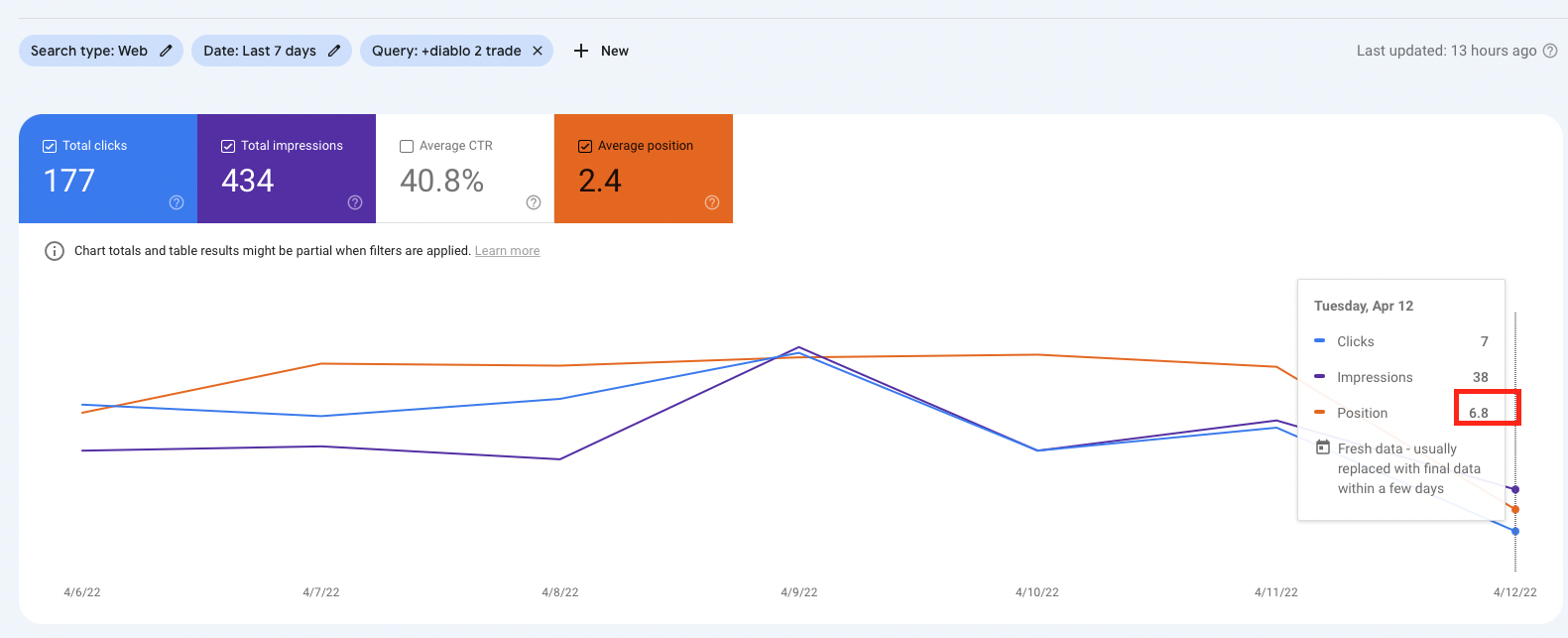Click the plus icon to add new filter
The width and height of the screenshot is (1568, 638).
point(581,51)
